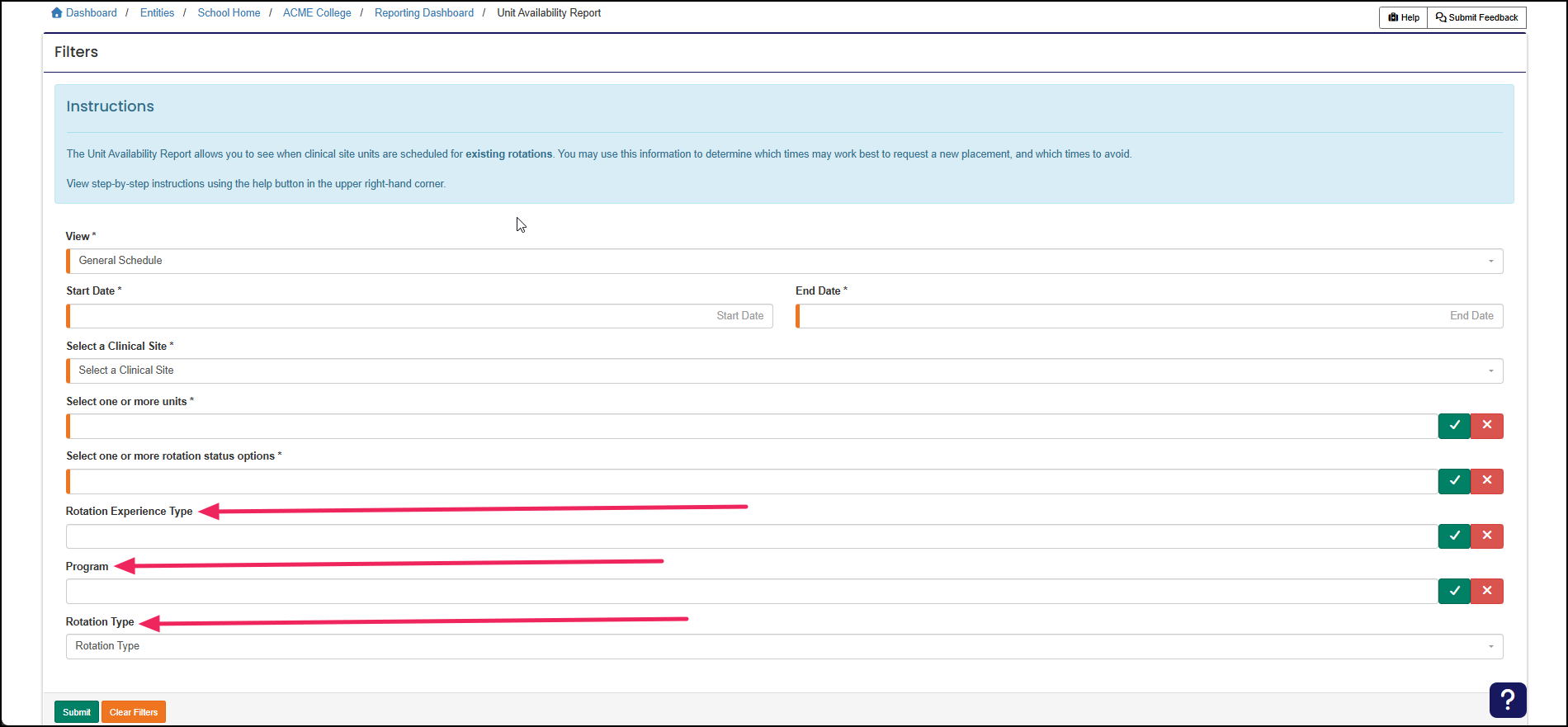Screen dimensions: 1568x727
Task: Click the End Date input field
Action: (1150, 316)
